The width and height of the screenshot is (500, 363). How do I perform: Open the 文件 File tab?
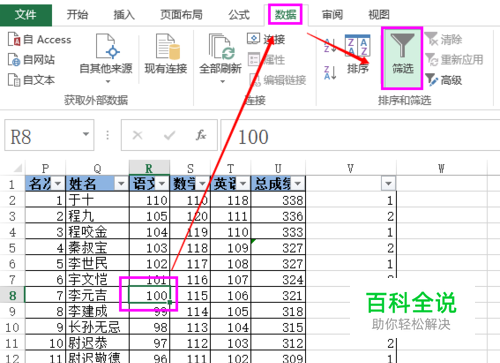[26, 15]
